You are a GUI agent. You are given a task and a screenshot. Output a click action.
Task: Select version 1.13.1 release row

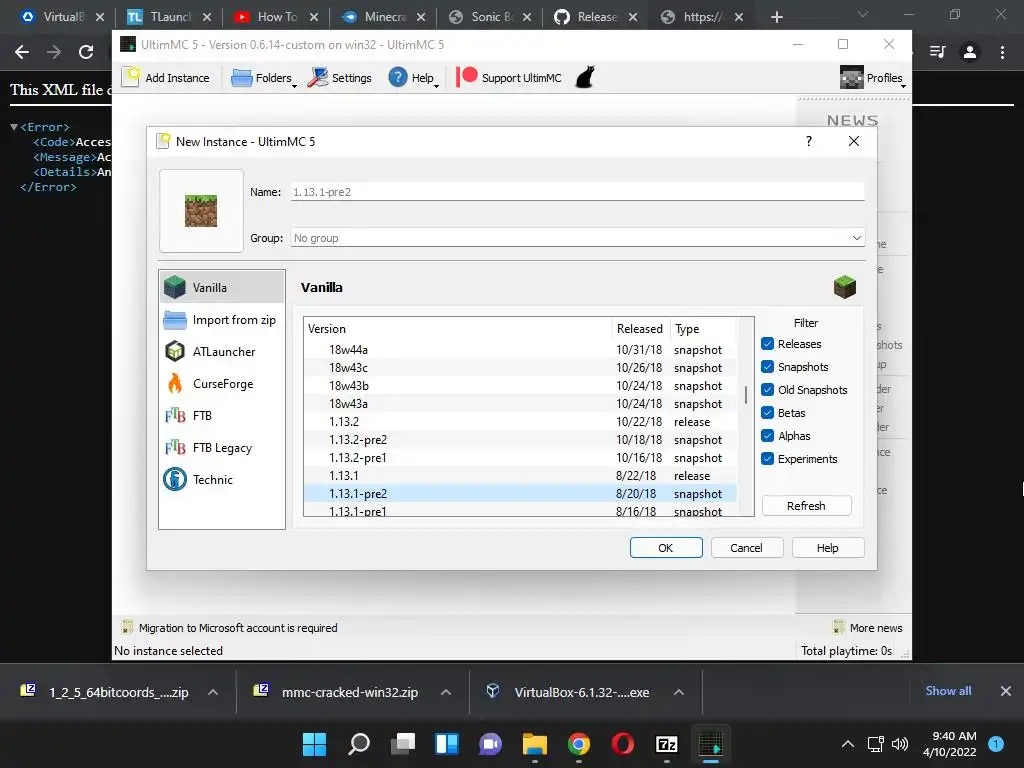pos(520,475)
